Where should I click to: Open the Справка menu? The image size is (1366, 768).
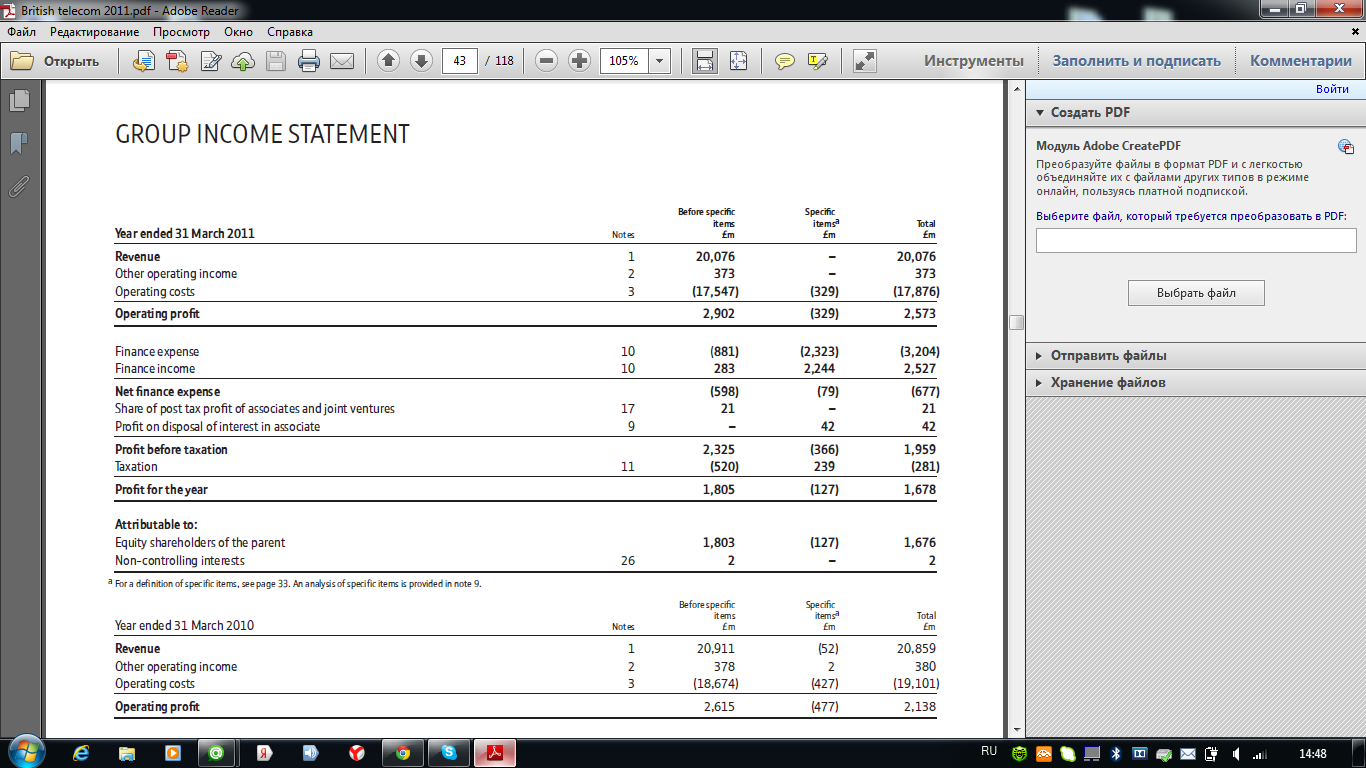[x=290, y=32]
